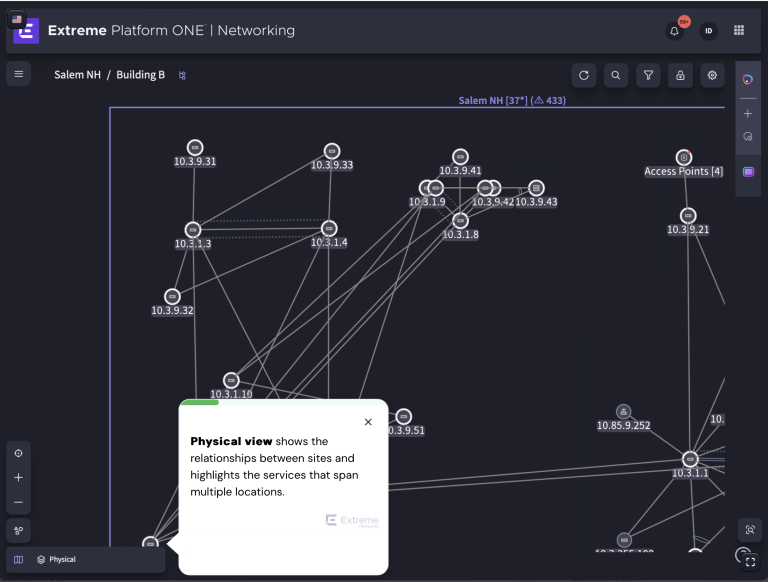The height and width of the screenshot is (582, 768).
Task: Open the filter options
Action: click(648, 75)
